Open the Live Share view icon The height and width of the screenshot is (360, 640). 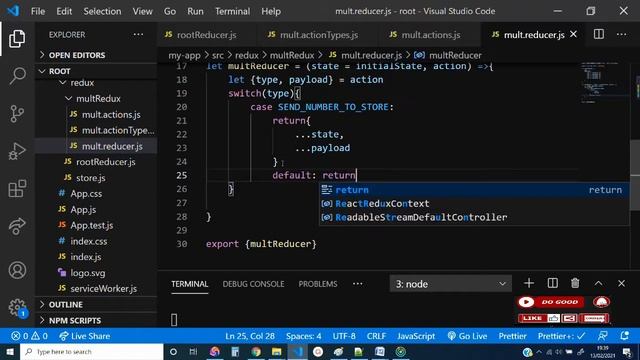coord(17,227)
